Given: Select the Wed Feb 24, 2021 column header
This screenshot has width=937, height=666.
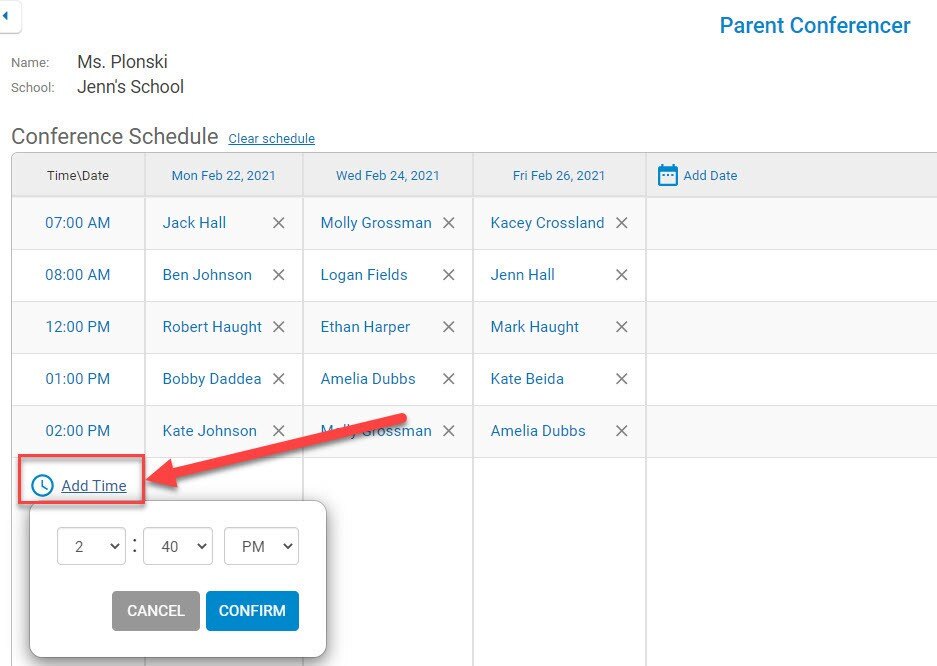Looking at the screenshot, I should [387, 175].
